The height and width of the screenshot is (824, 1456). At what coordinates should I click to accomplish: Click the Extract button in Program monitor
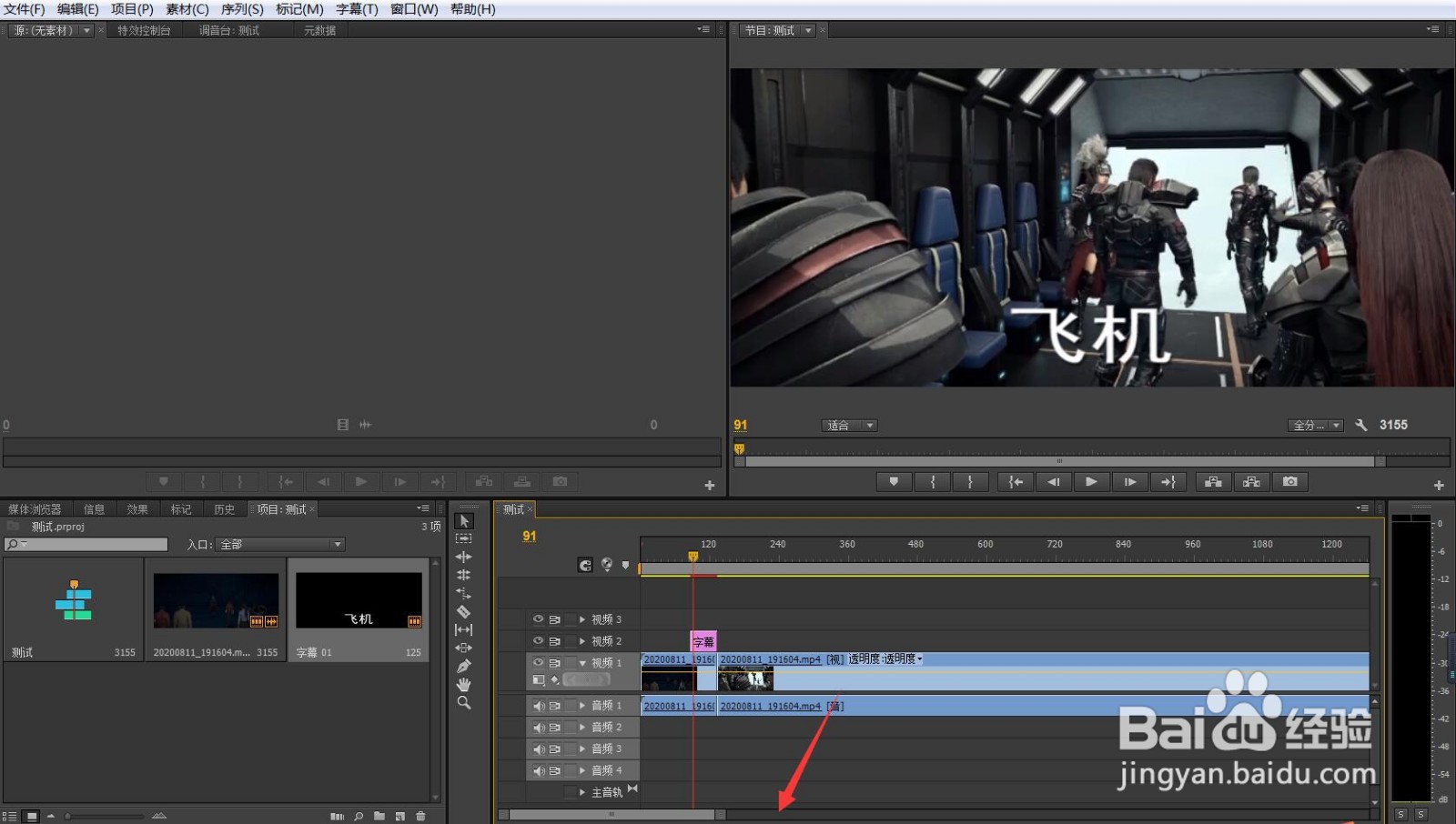point(1252,482)
